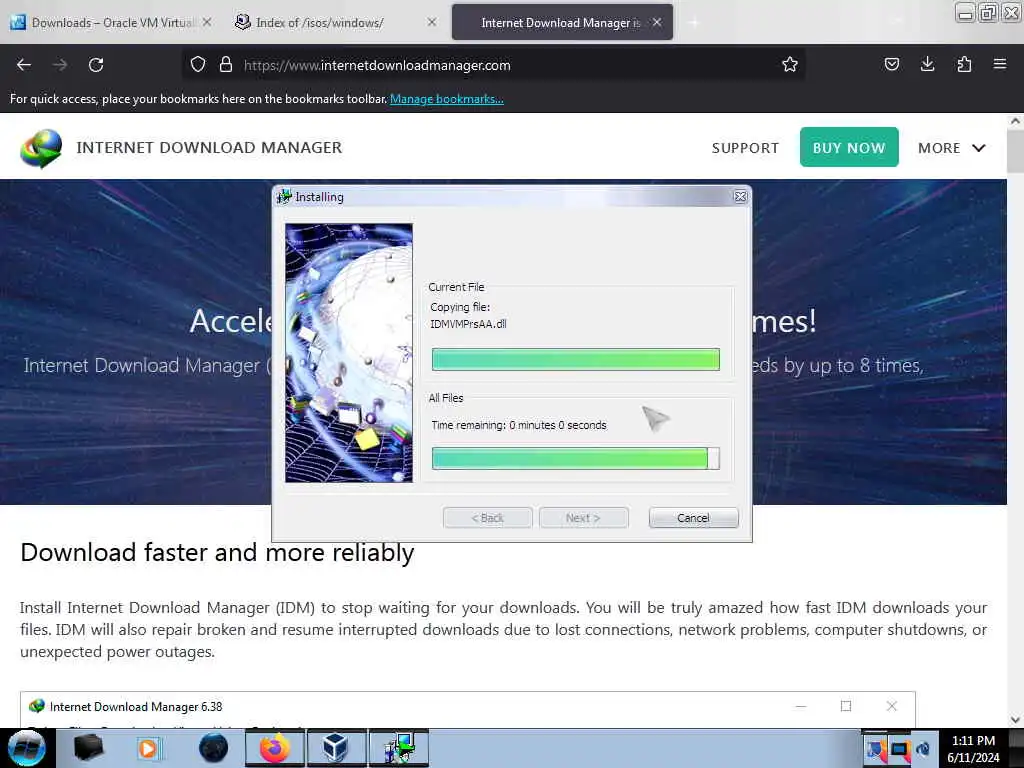Screen dimensions: 1024x768
Task: Click the installer globe artwork image
Action: pyautogui.click(x=349, y=353)
